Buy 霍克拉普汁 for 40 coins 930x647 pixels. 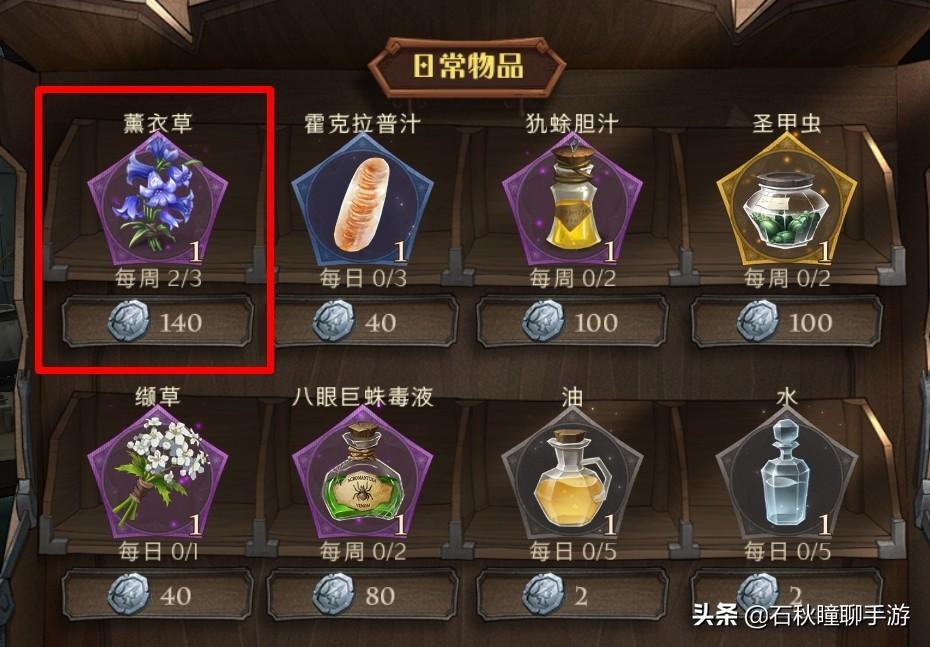[x=362, y=322]
